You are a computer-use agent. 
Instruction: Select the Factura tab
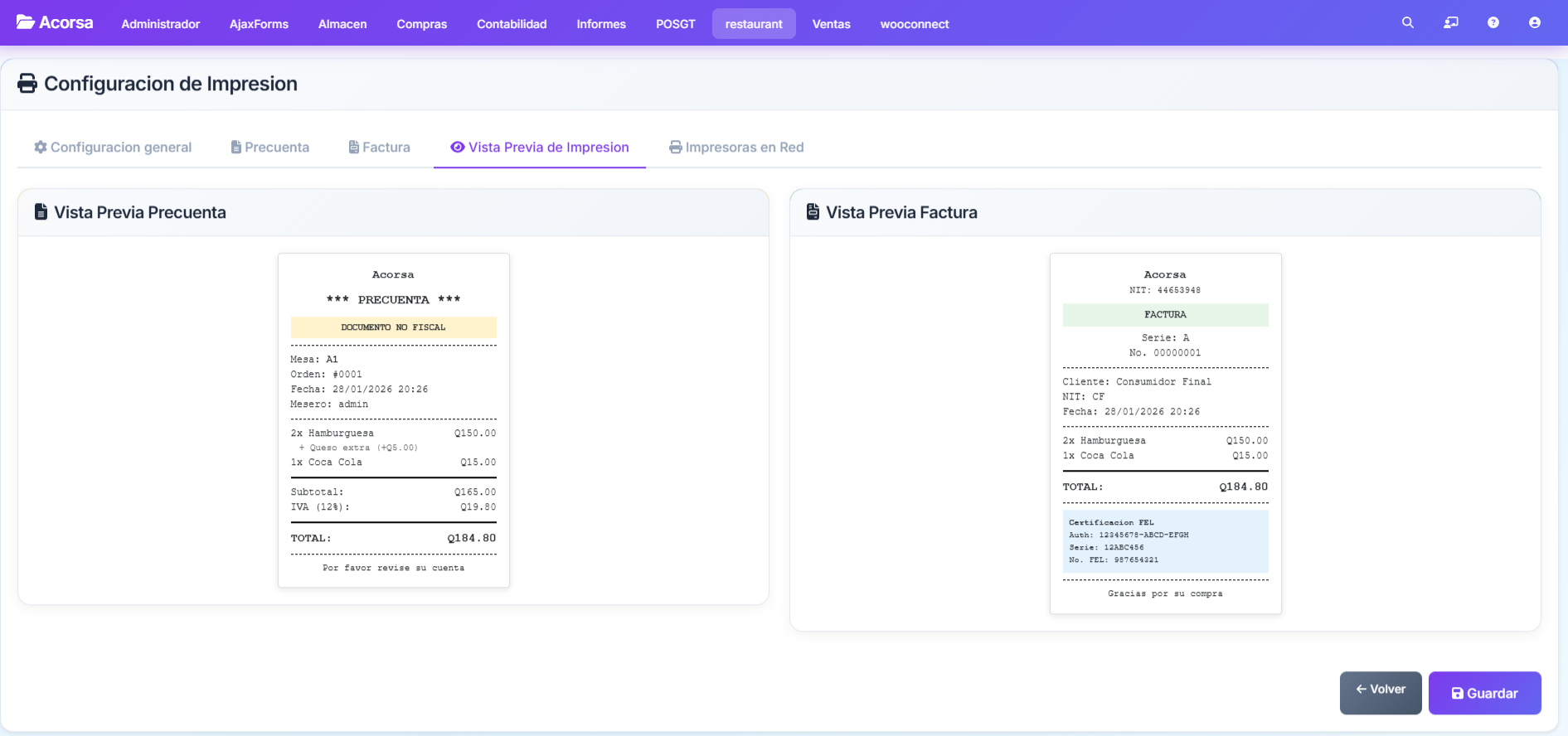point(379,148)
